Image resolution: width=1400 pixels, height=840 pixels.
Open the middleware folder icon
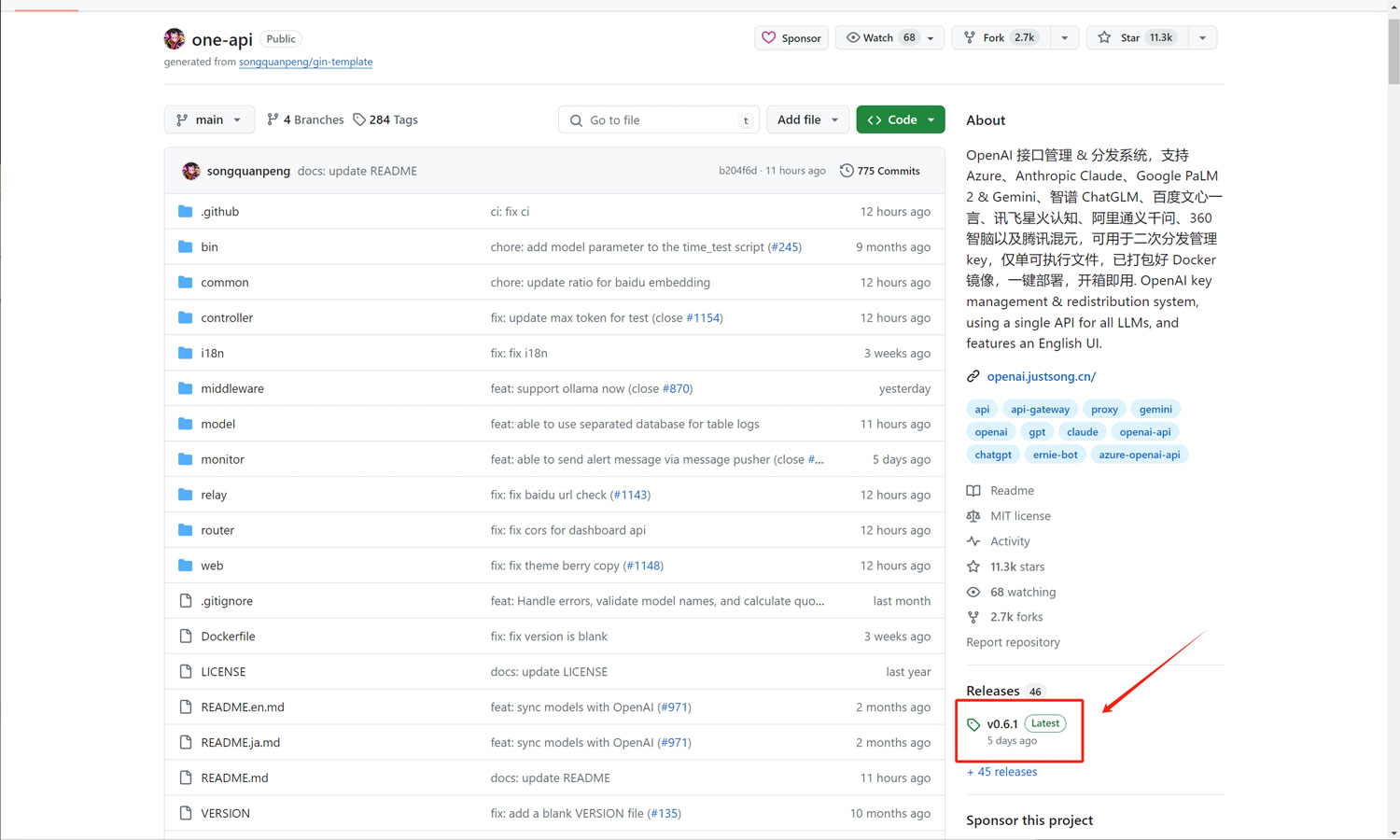185,388
